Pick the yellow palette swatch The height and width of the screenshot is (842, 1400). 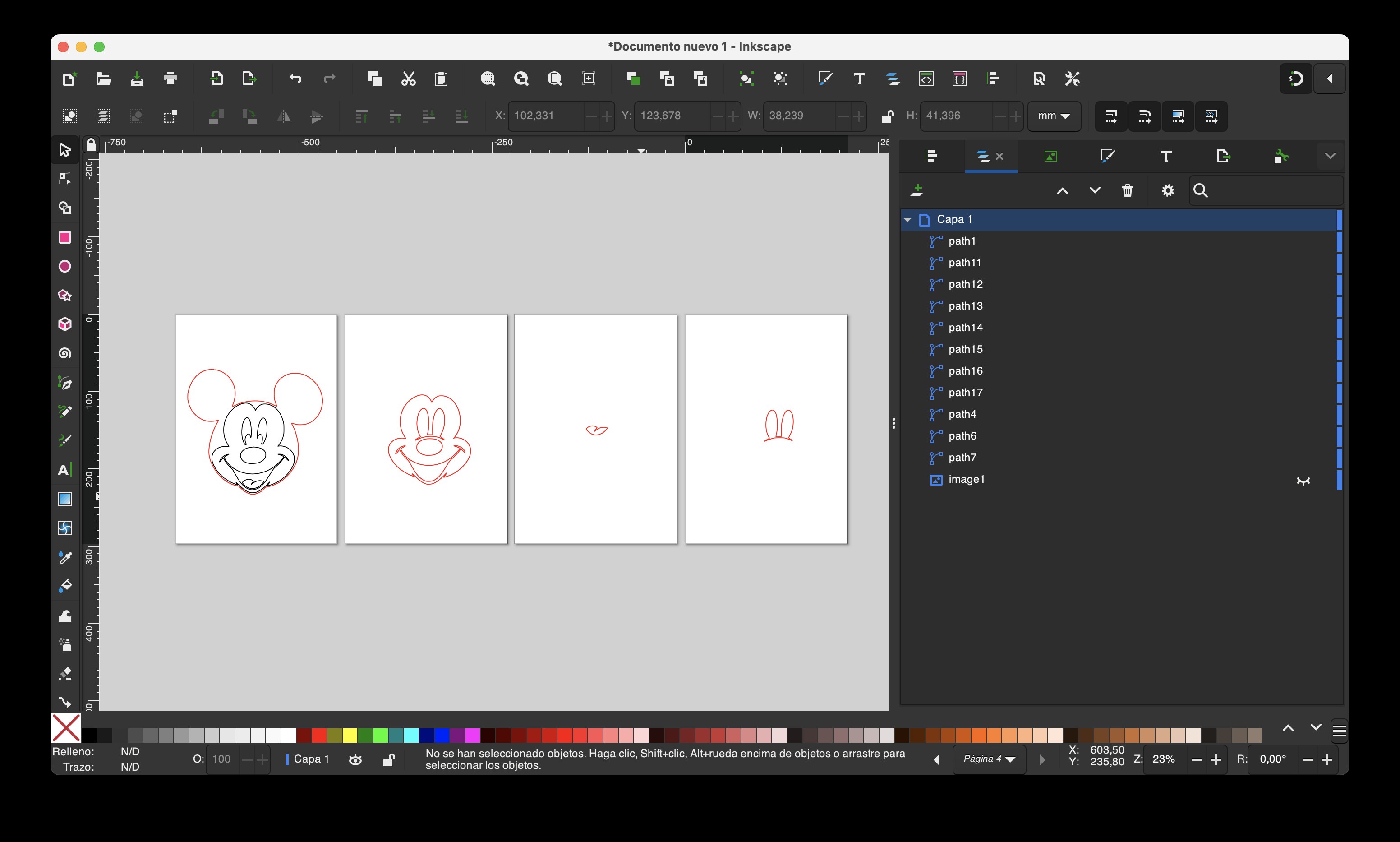pyautogui.click(x=349, y=736)
